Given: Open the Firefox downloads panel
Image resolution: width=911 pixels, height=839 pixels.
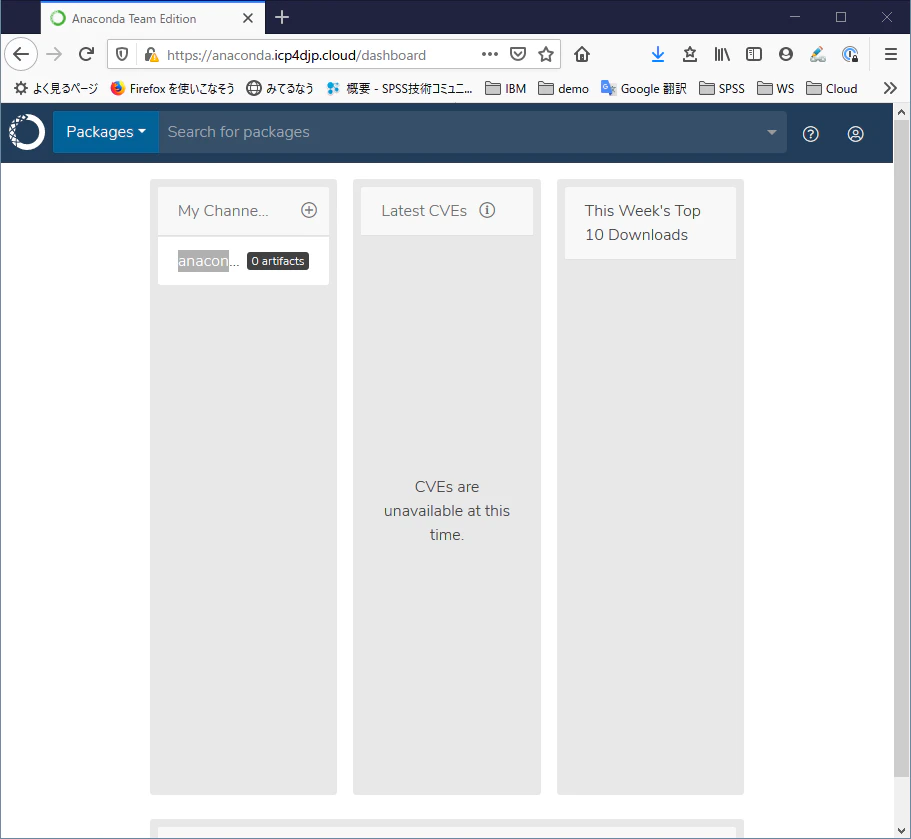Looking at the screenshot, I should pos(658,55).
